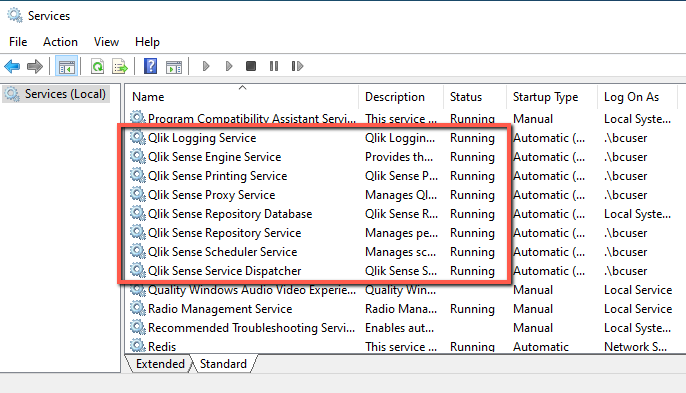Click 'Manages sc...' description of Scheduler Service

400,252
